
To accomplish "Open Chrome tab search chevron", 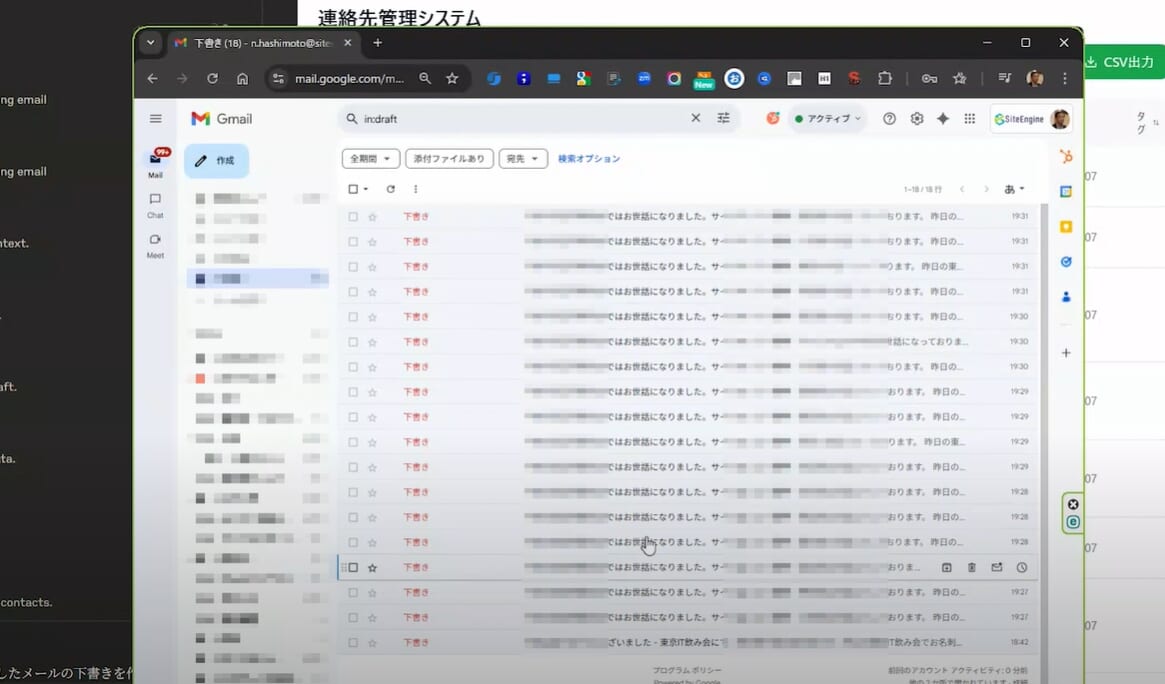I will [151, 43].
